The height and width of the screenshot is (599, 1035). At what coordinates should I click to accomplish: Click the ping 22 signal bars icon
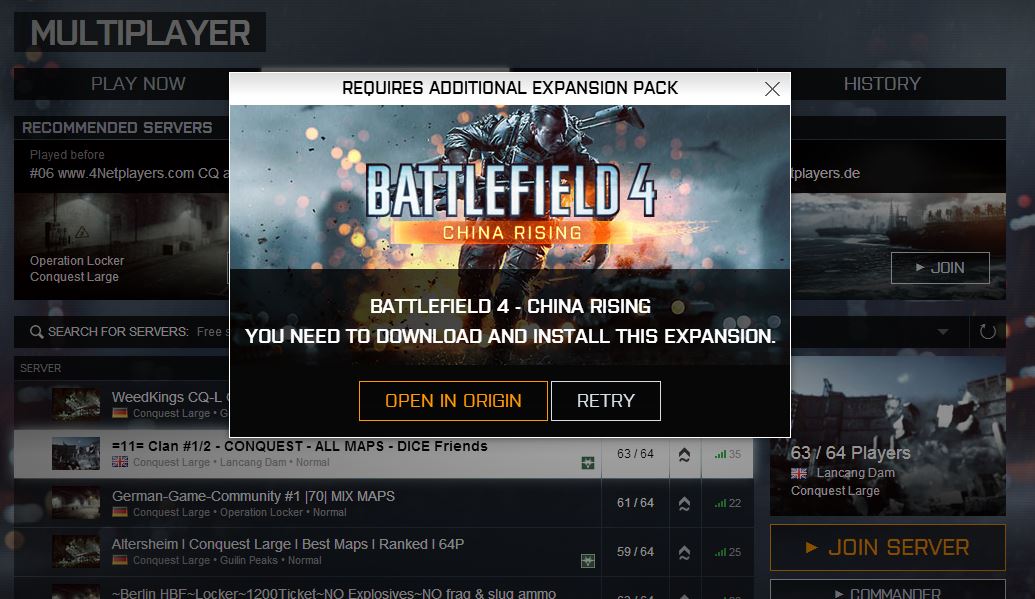720,503
